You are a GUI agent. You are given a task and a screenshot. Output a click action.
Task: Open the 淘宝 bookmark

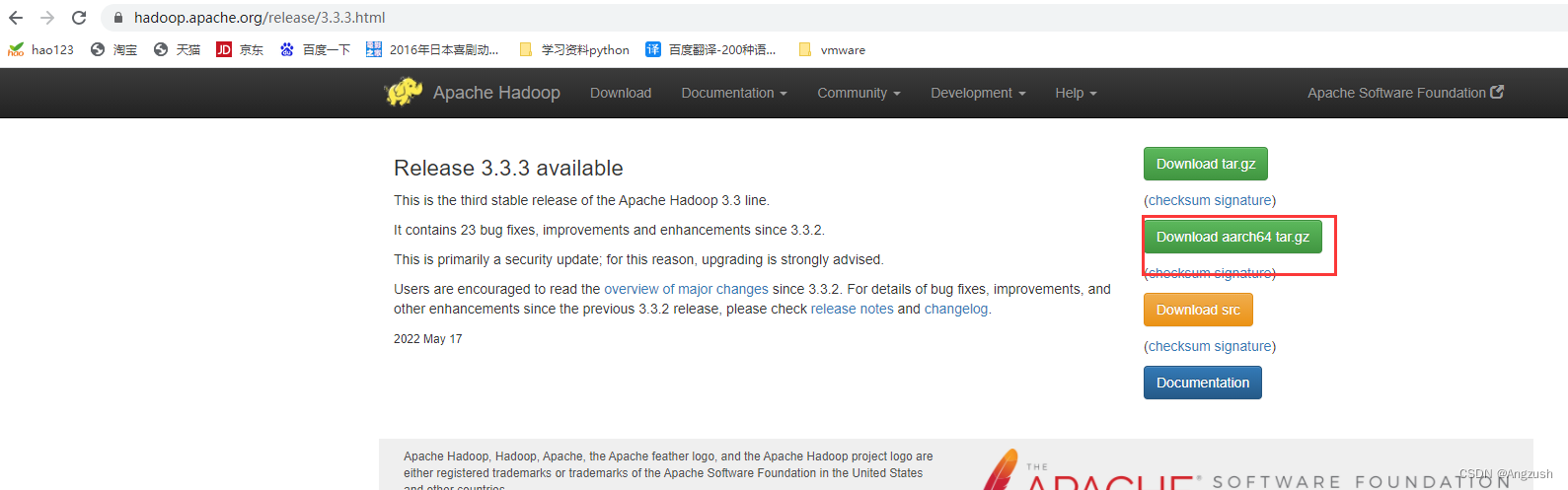tap(113, 49)
